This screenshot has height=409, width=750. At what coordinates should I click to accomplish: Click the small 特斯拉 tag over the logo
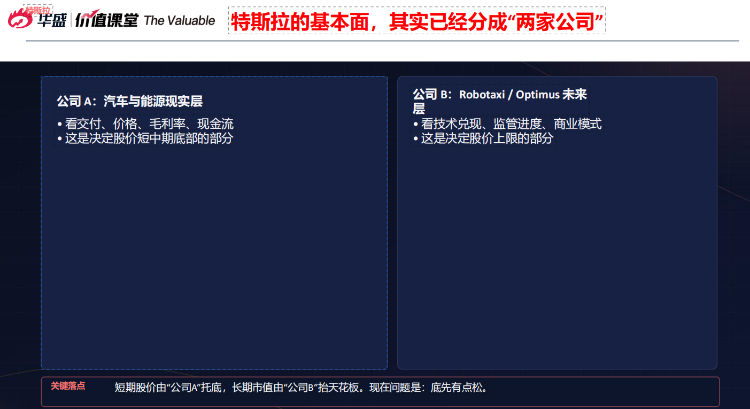38,10
